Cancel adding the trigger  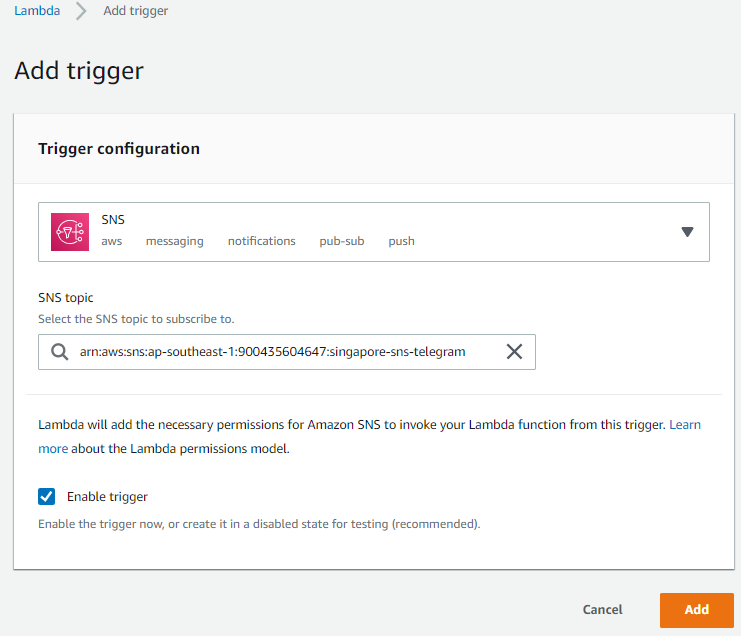click(x=603, y=610)
